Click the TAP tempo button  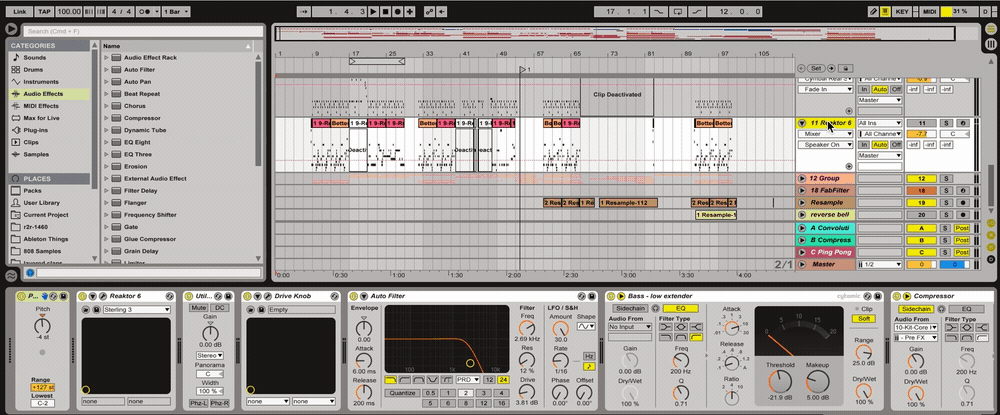[44, 11]
